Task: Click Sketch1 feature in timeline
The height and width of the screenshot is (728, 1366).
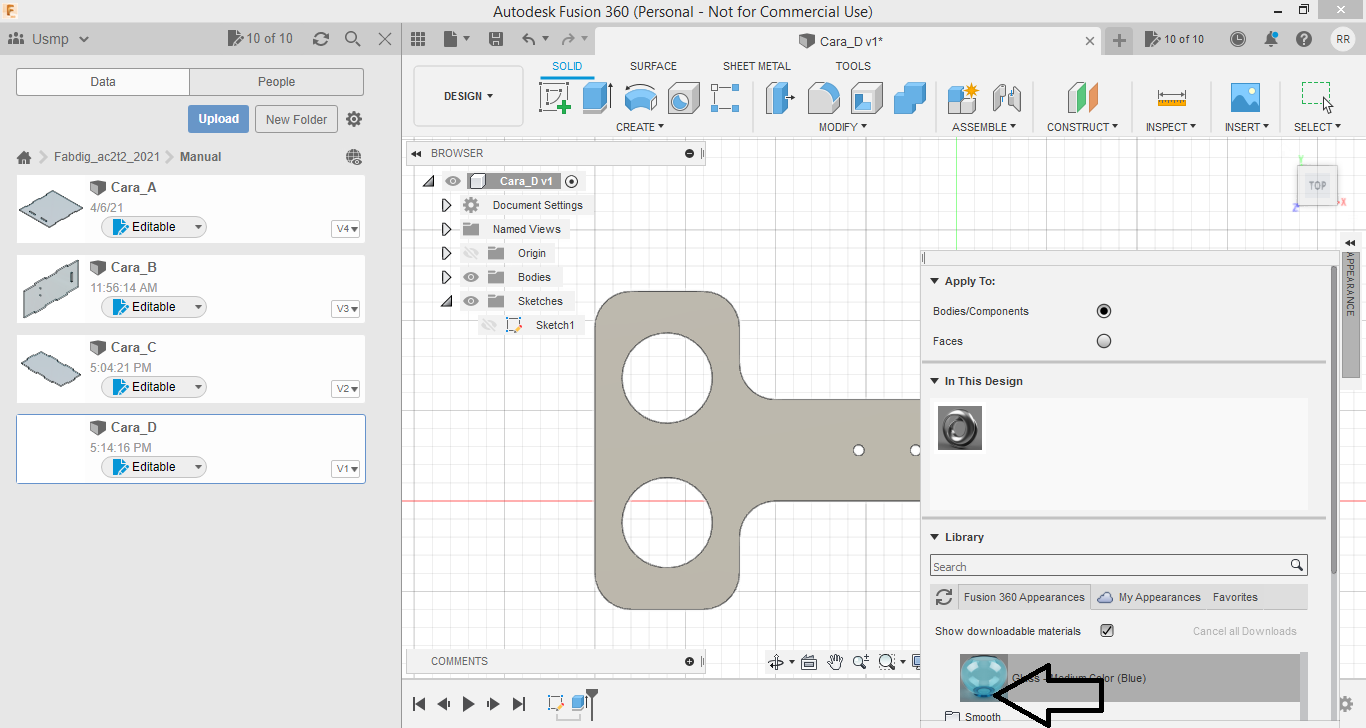Action: click(556, 704)
